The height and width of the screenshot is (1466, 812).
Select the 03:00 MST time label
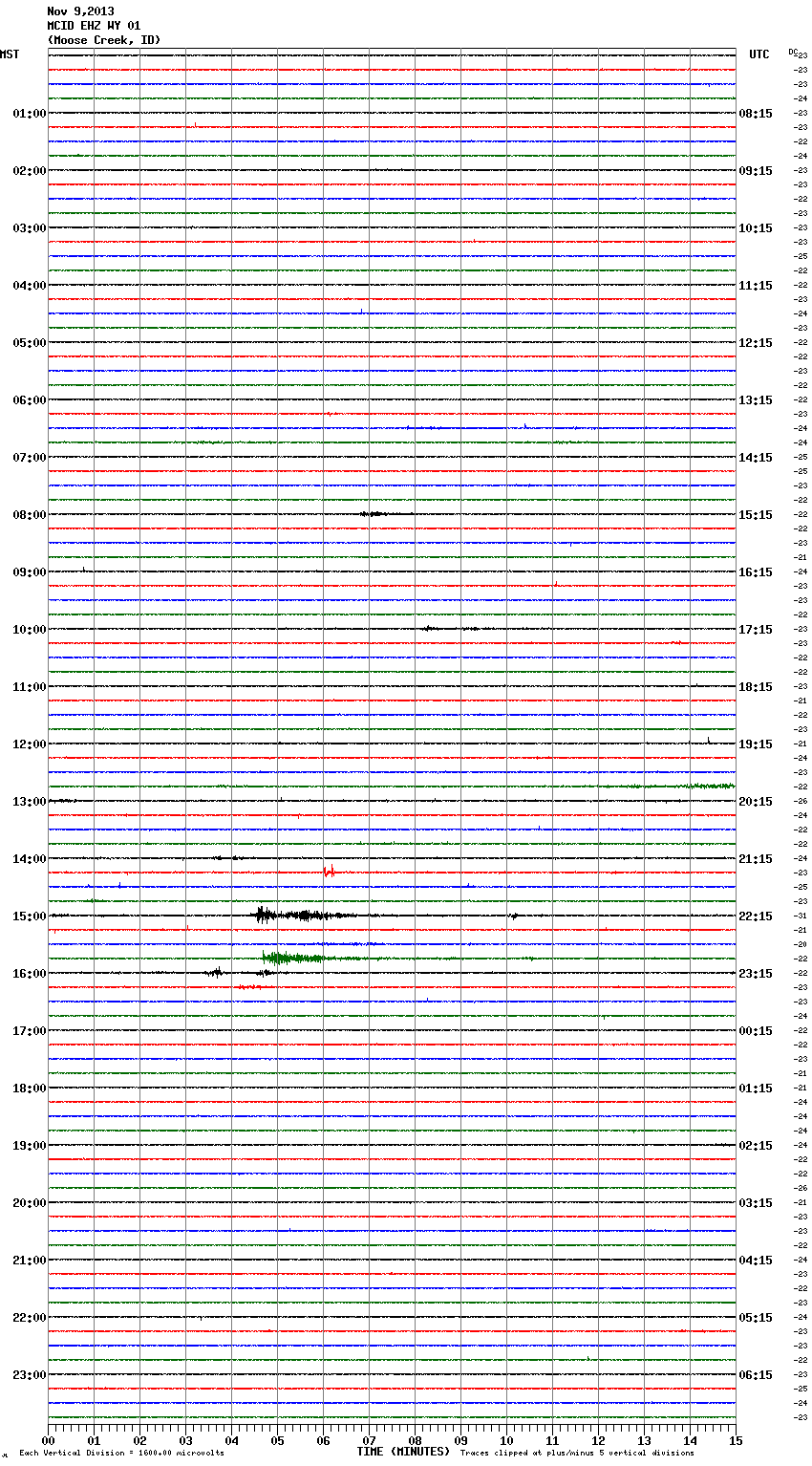coord(29,228)
